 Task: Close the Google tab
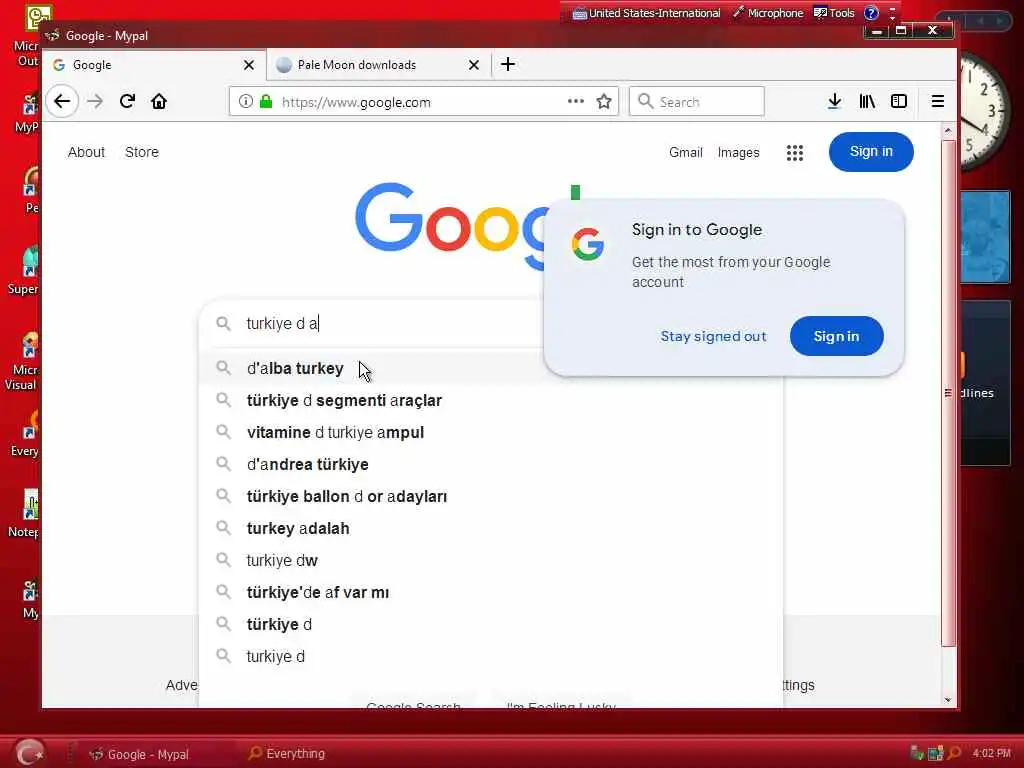(248, 65)
